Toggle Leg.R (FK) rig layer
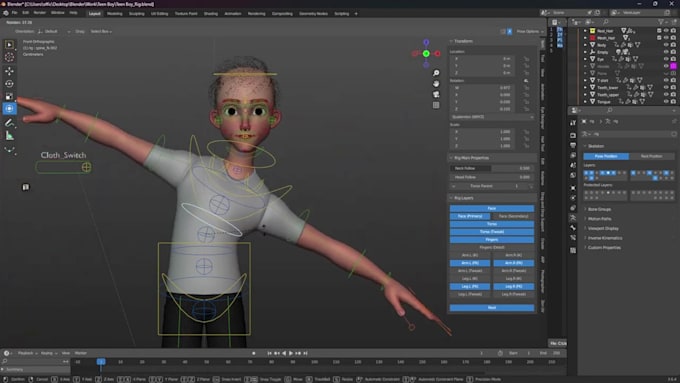The width and height of the screenshot is (680, 383). point(513,286)
